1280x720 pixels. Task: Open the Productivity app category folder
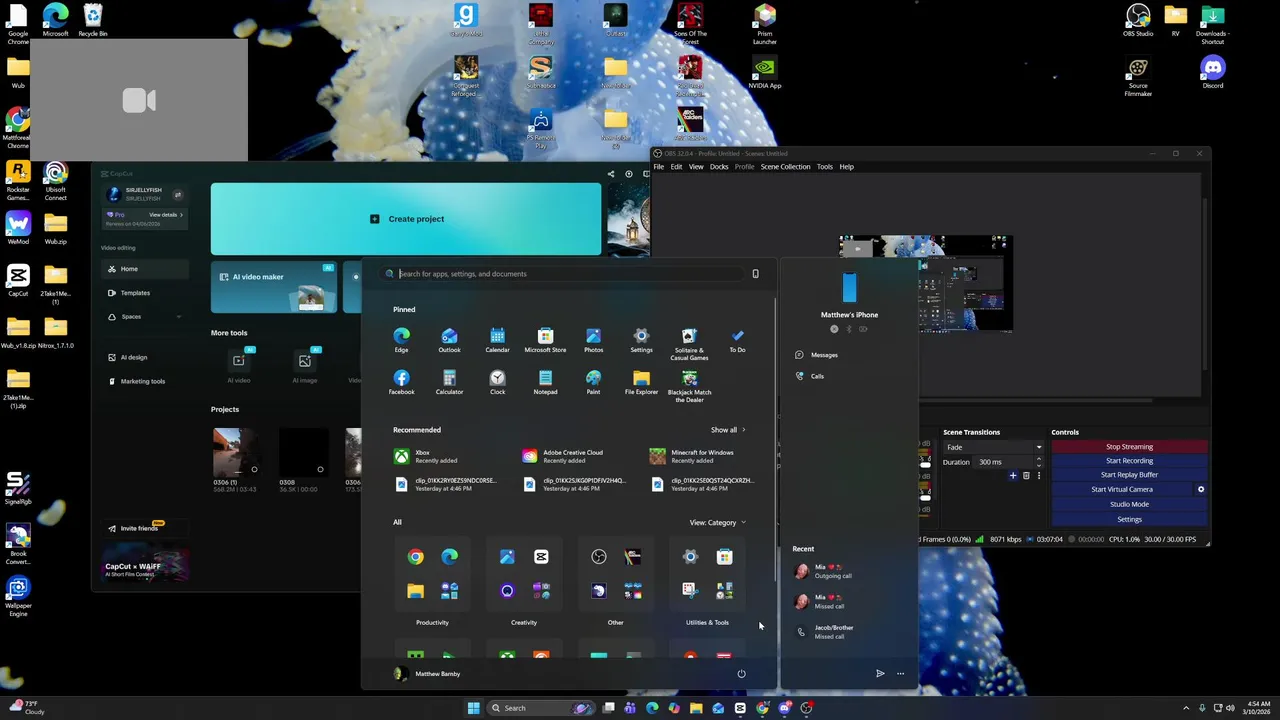[432, 574]
